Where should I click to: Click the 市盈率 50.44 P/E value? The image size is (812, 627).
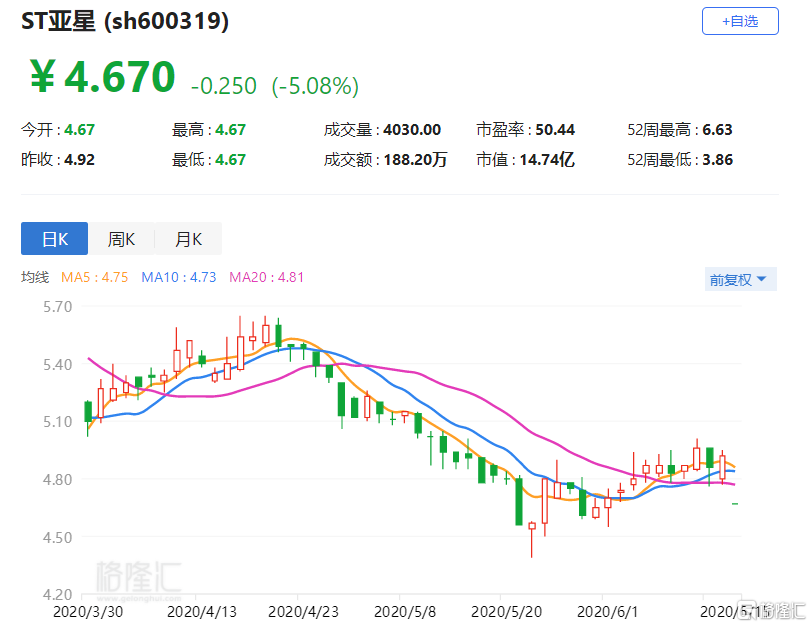[525, 129]
